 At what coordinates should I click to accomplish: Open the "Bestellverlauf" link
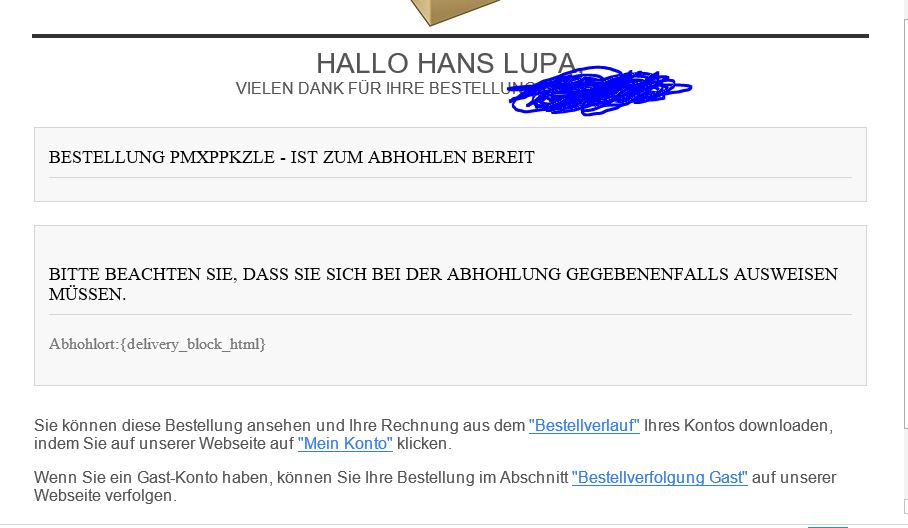tap(584, 426)
